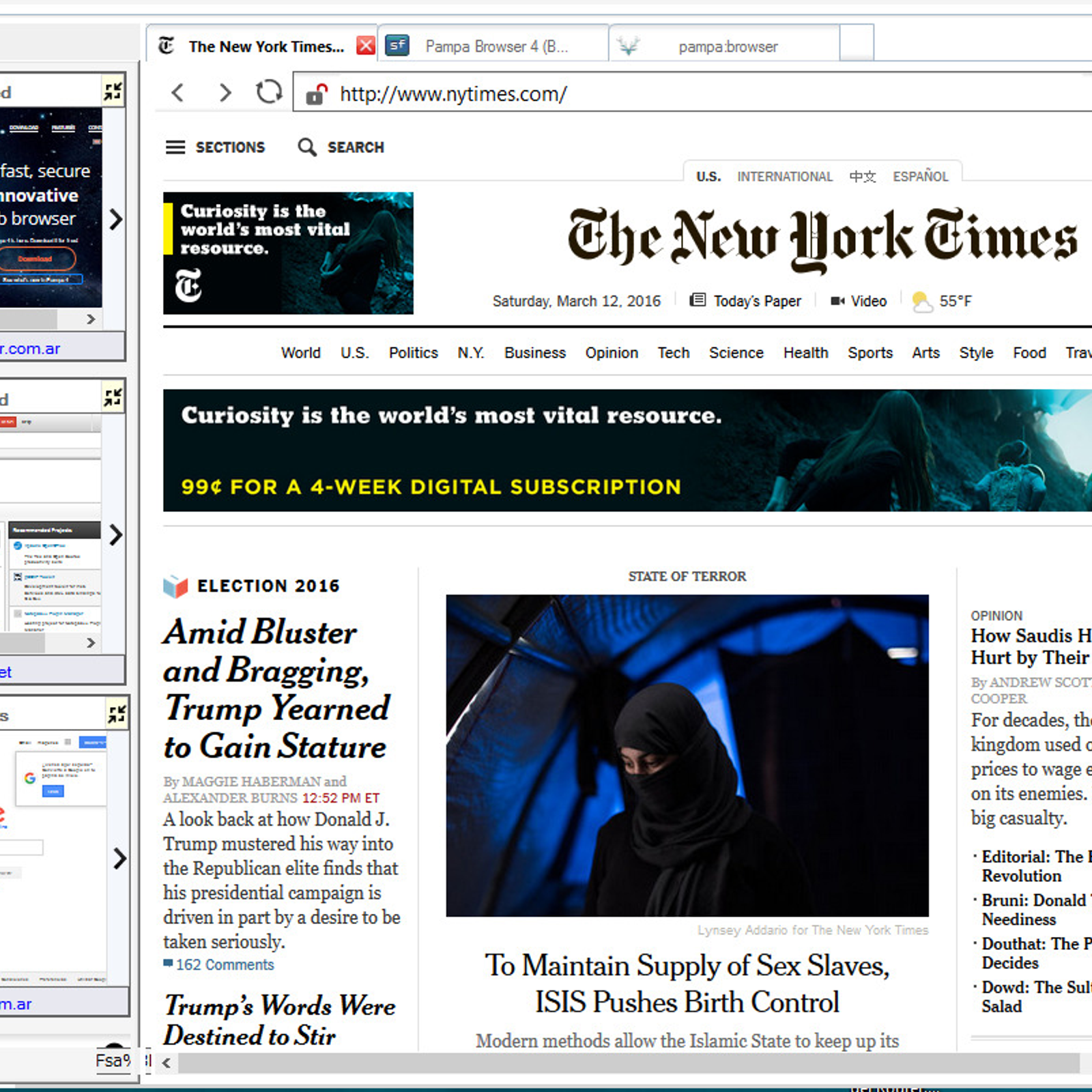Open the Opinion section in navigation
This screenshot has width=1092, height=1092.
coord(612,353)
